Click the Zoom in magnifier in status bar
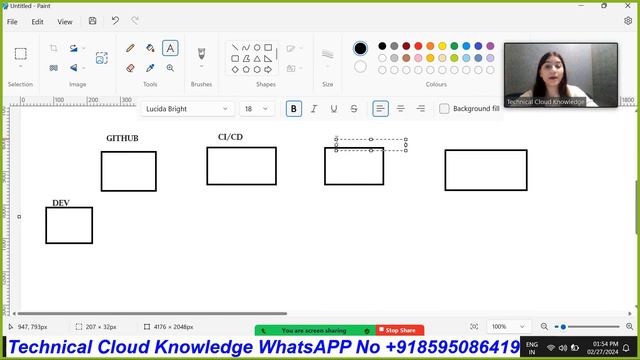Screen dimensions: 640x360 click(x=630, y=327)
